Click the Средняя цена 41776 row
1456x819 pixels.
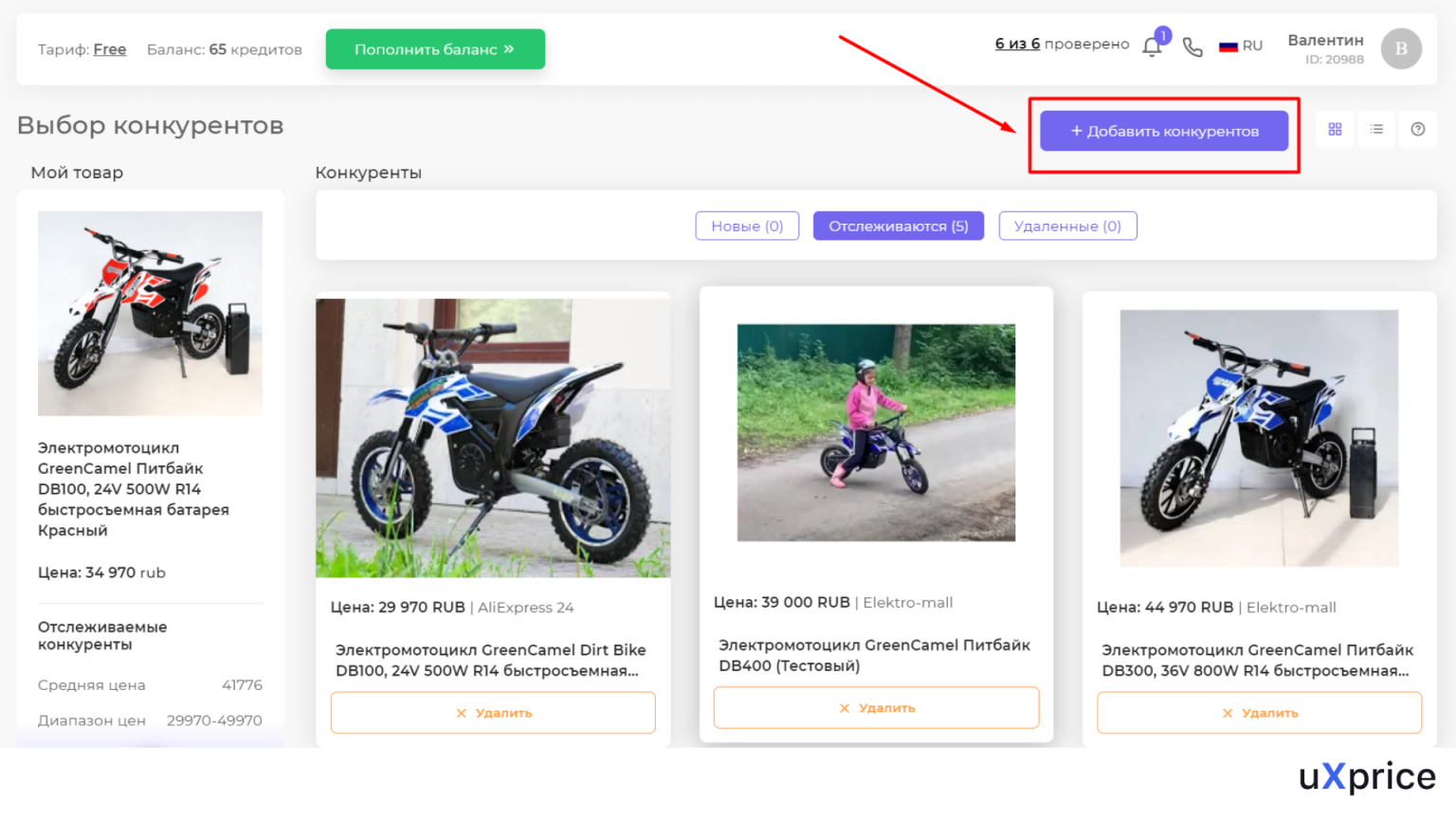[x=150, y=685]
